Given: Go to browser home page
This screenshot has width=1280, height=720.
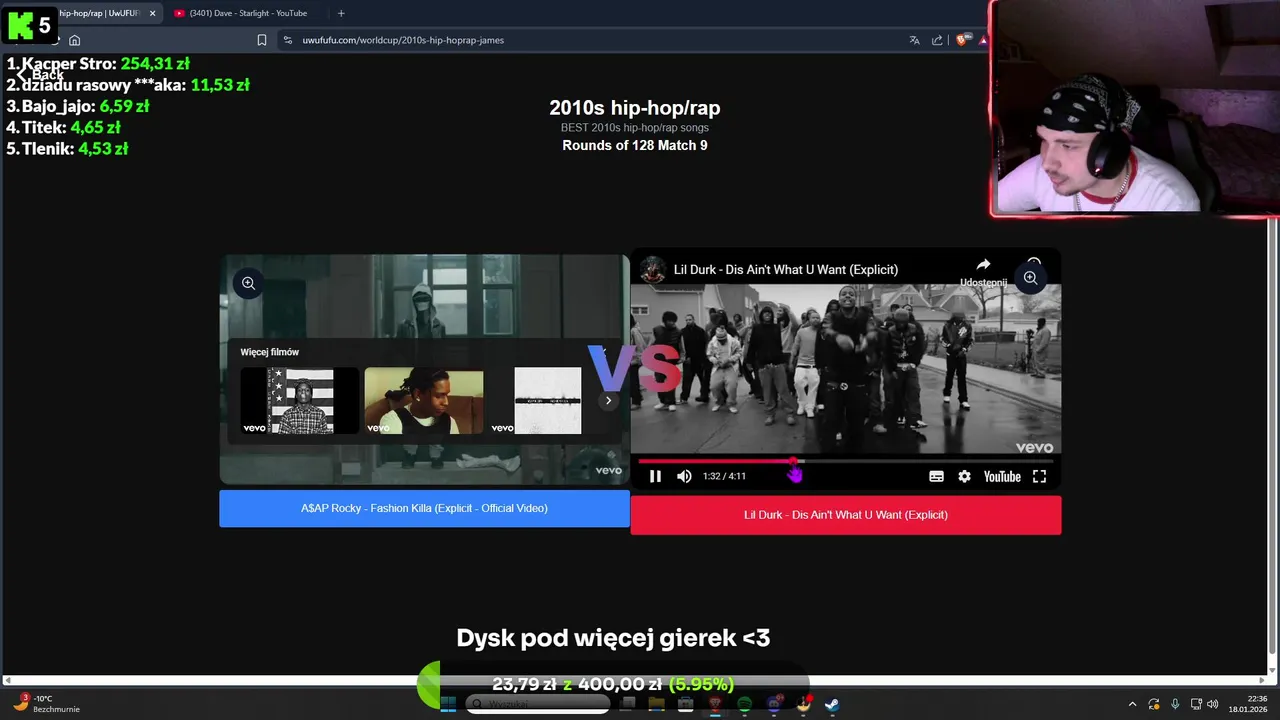Looking at the screenshot, I should 74,40.
